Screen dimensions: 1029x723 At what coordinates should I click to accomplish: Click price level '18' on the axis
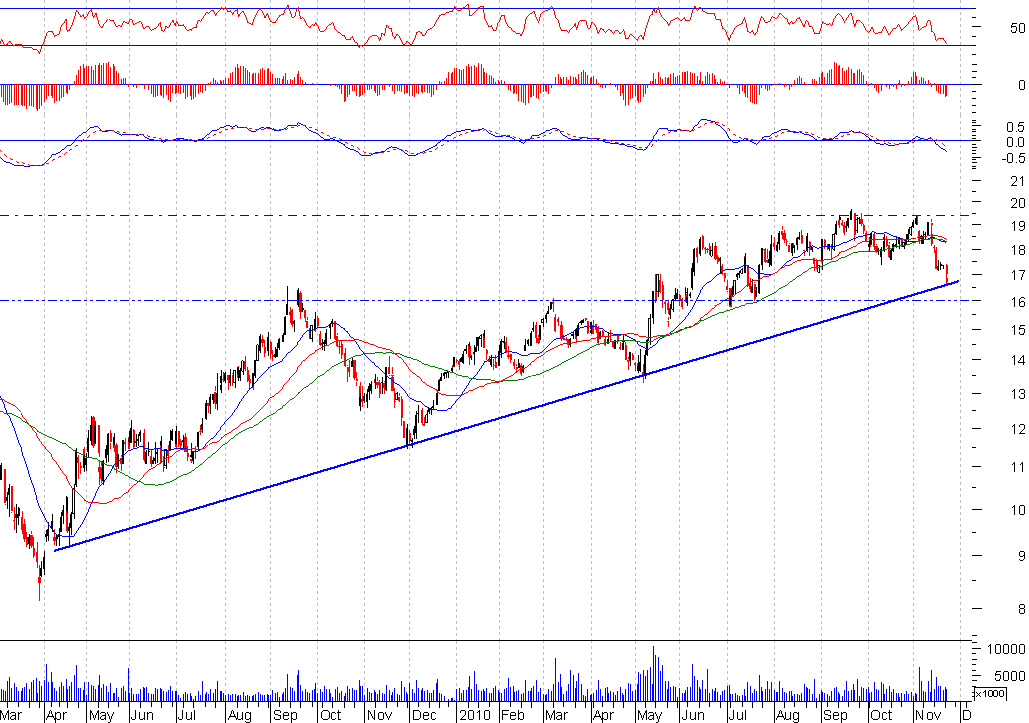point(1018,251)
